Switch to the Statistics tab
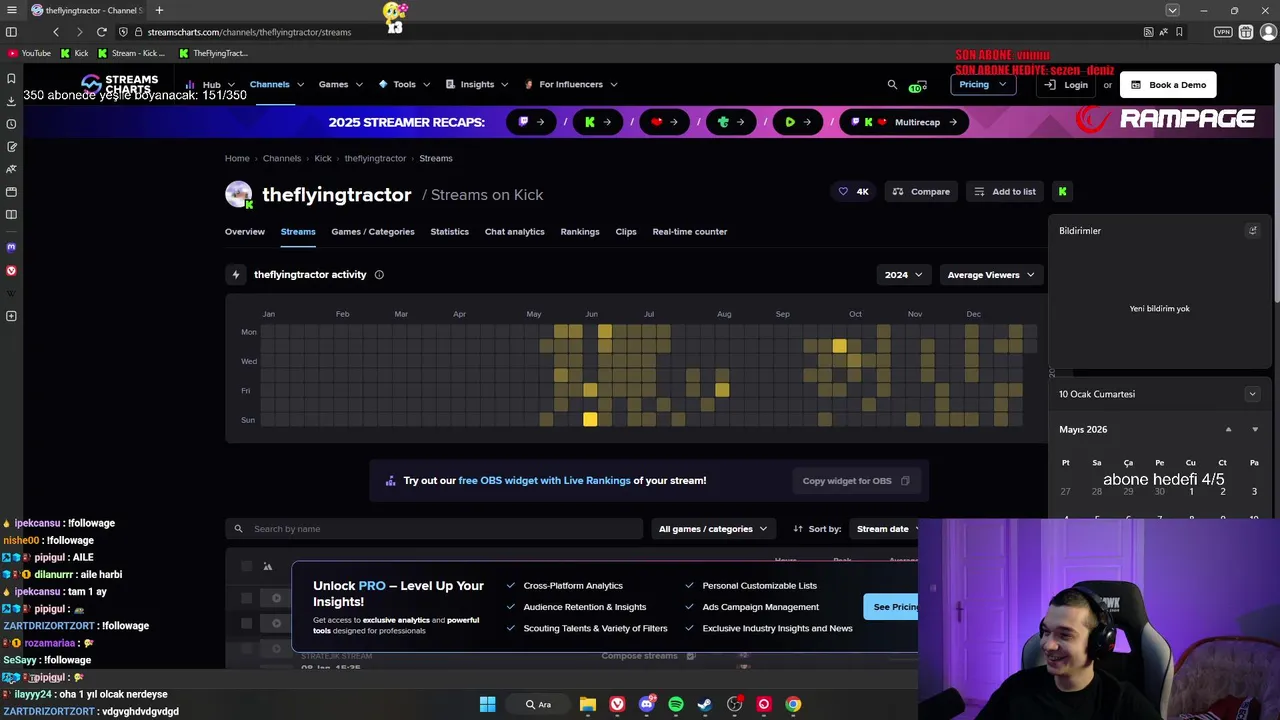Image resolution: width=1280 pixels, height=720 pixels. 449,231
